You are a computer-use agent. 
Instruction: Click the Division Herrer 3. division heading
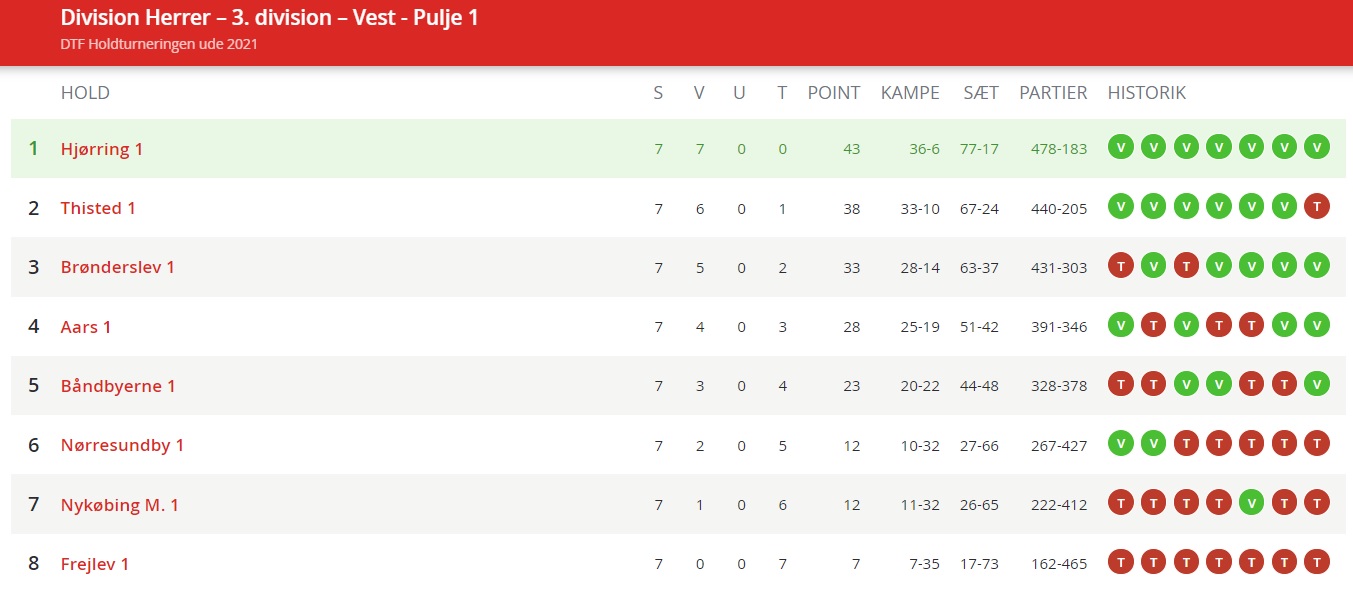[269, 18]
